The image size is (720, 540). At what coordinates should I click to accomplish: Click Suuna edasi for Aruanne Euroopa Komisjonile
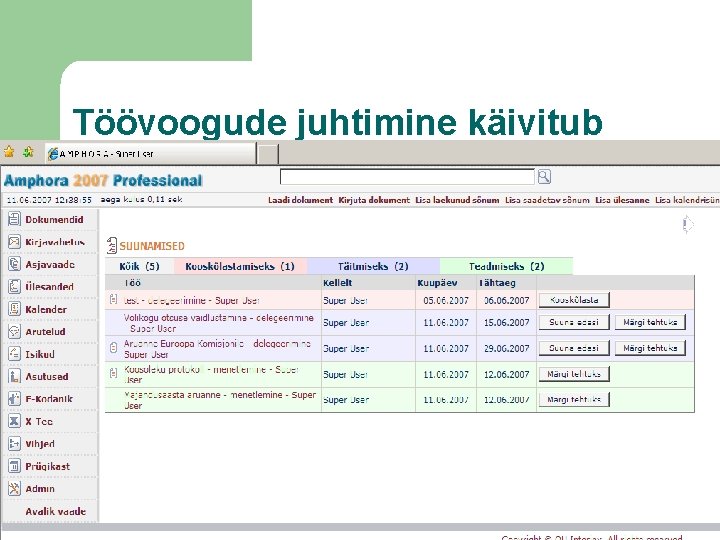click(574, 348)
